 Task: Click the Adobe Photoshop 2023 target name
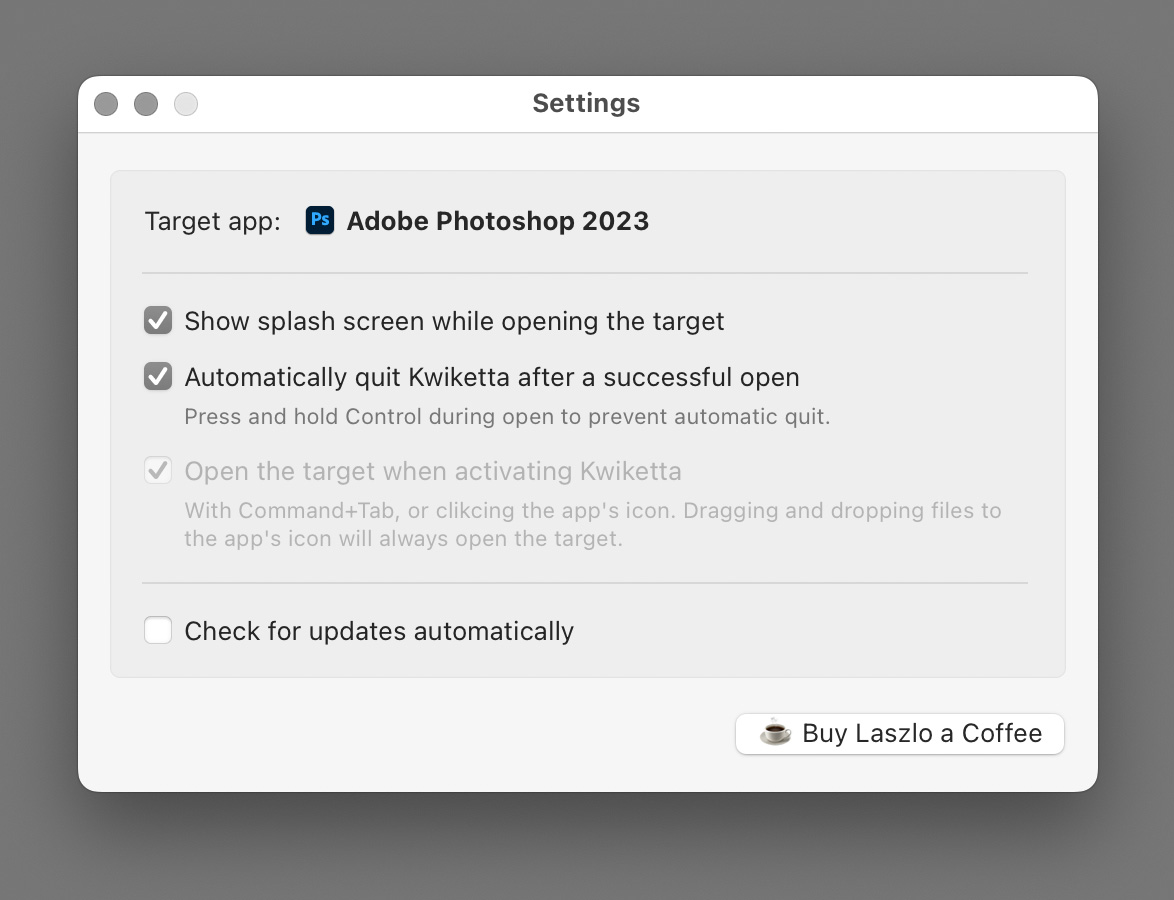(497, 221)
